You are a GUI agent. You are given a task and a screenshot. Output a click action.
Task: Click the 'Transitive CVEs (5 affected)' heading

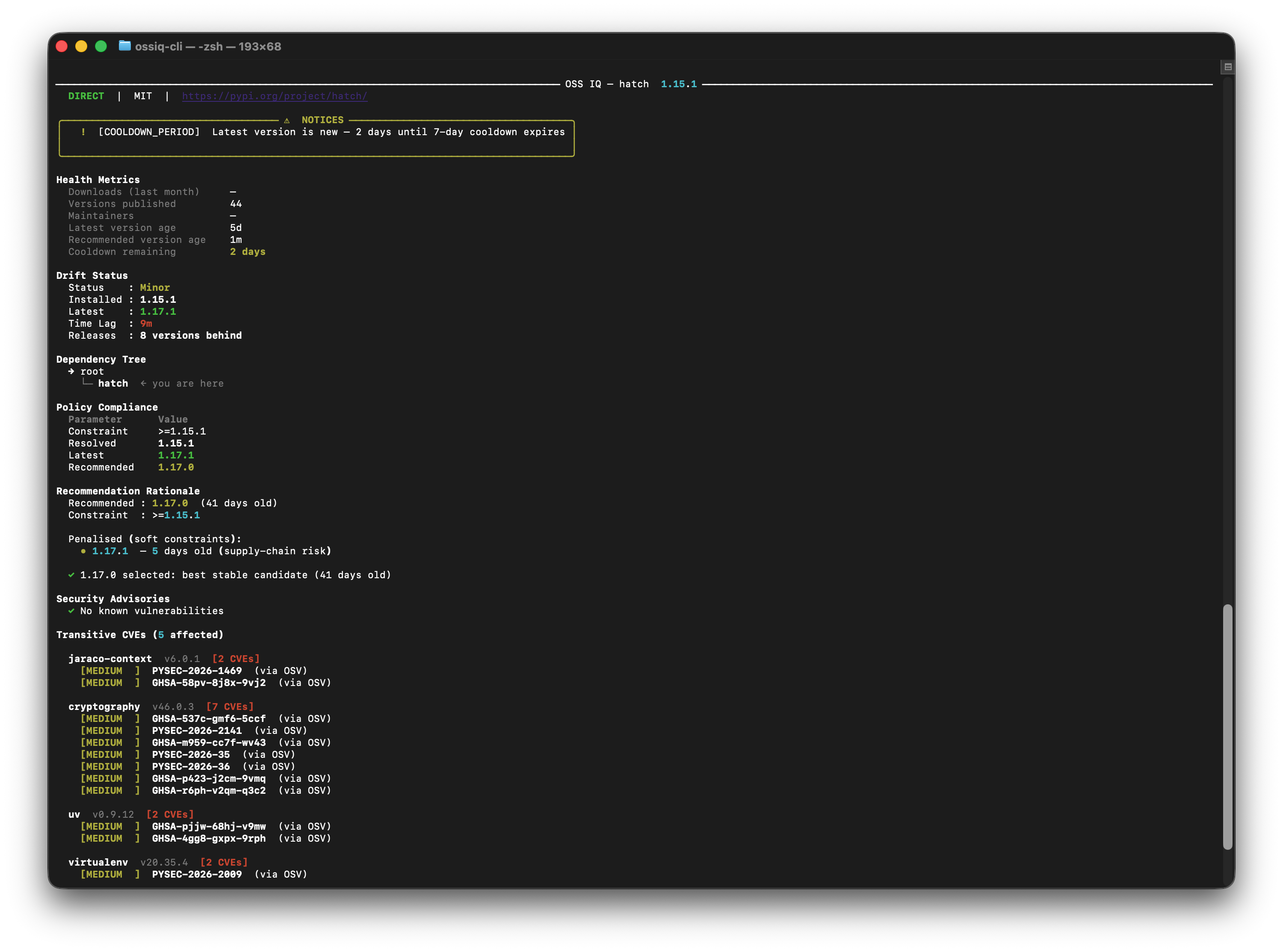140,635
